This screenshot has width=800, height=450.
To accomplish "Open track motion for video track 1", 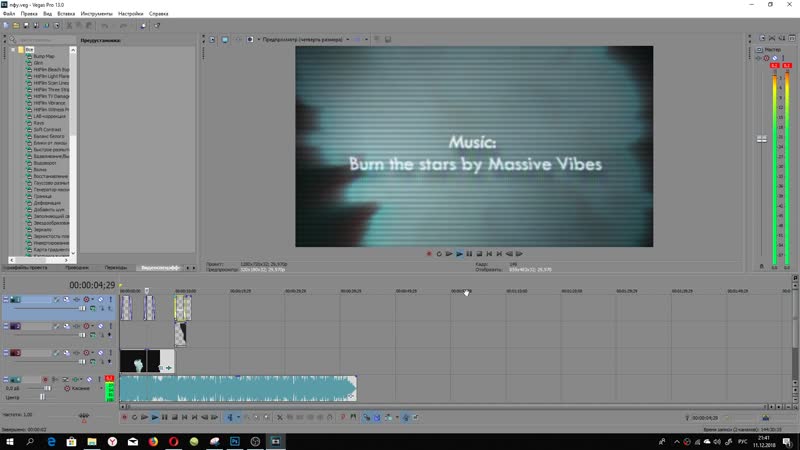I will (x=66, y=299).
